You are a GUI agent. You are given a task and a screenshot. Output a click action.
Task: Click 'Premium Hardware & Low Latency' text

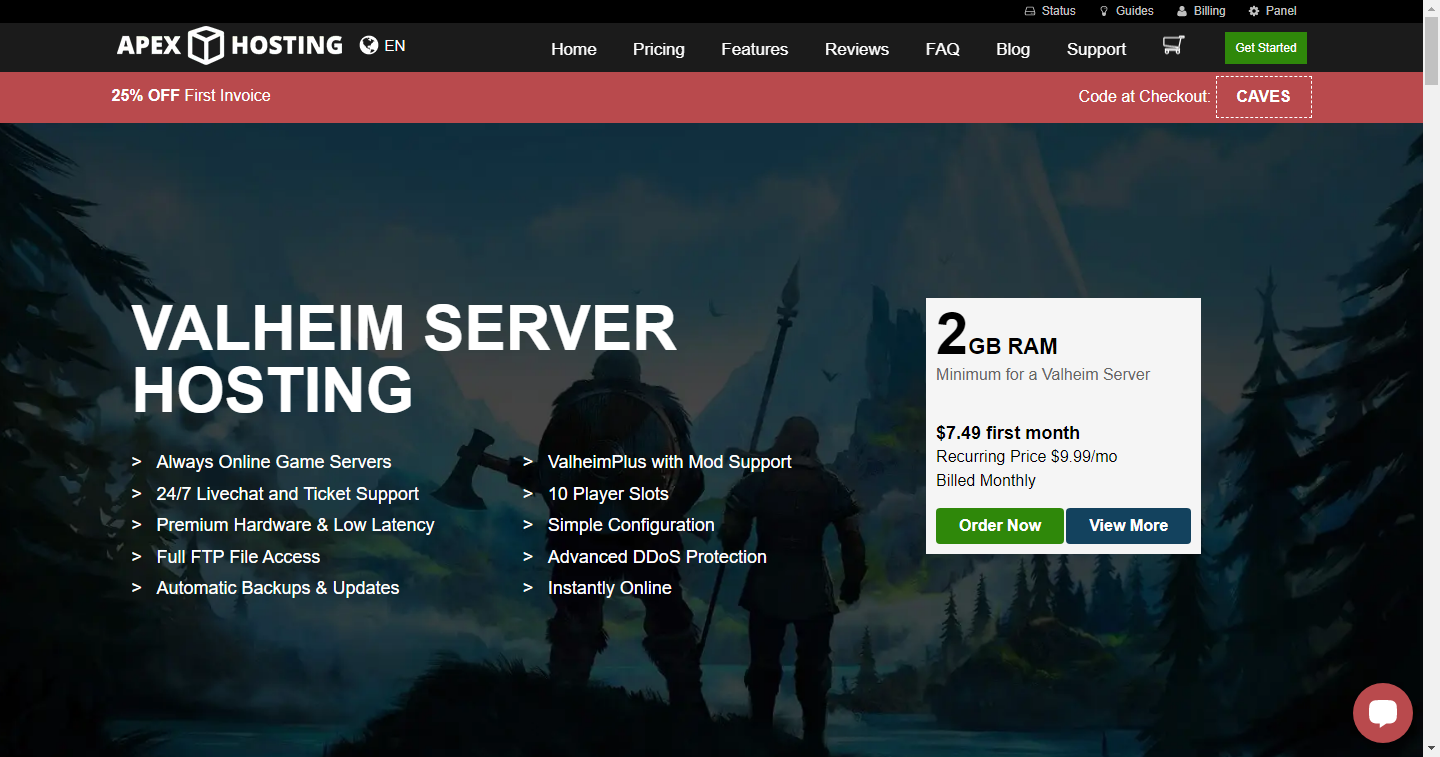coord(296,525)
